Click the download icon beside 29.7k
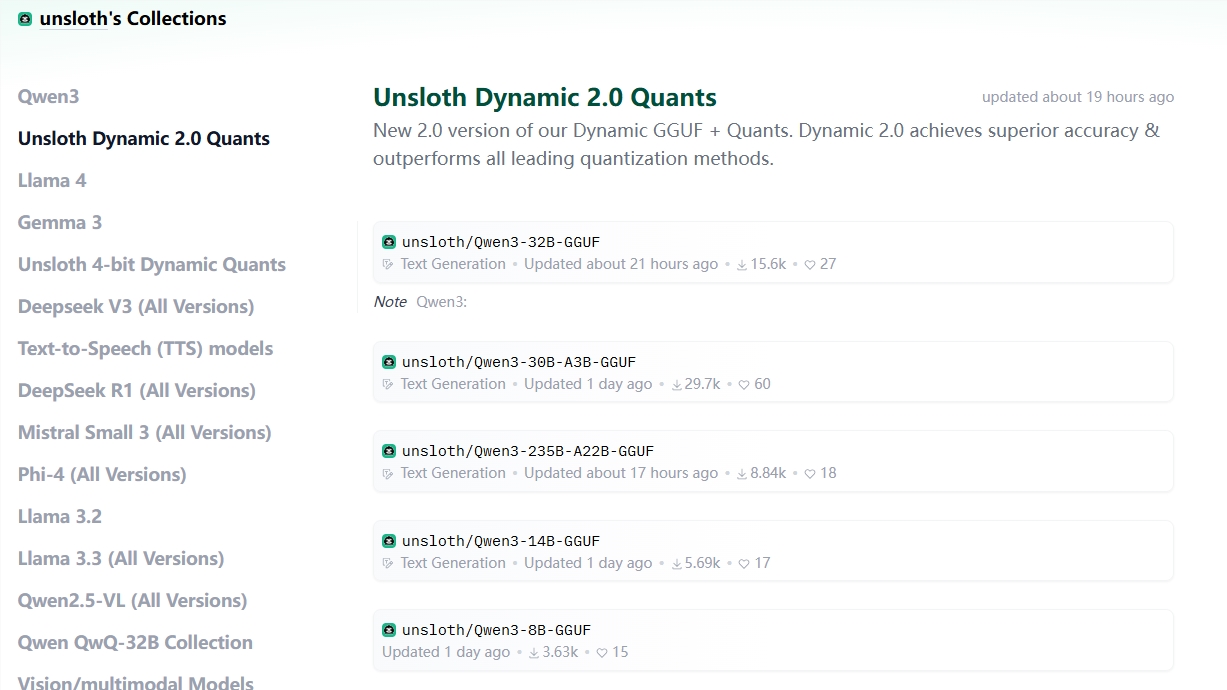Viewport: 1227px width, 690px height. (677, 385)
